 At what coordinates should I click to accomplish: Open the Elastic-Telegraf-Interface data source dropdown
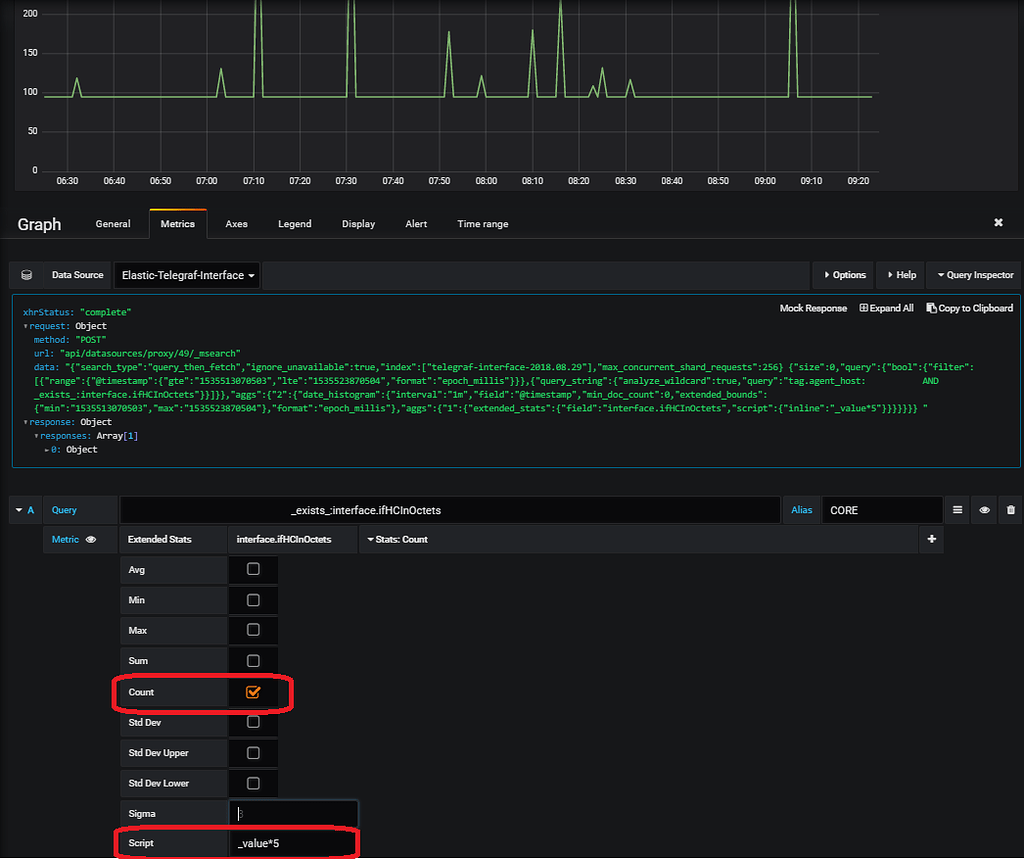[187, 275]
